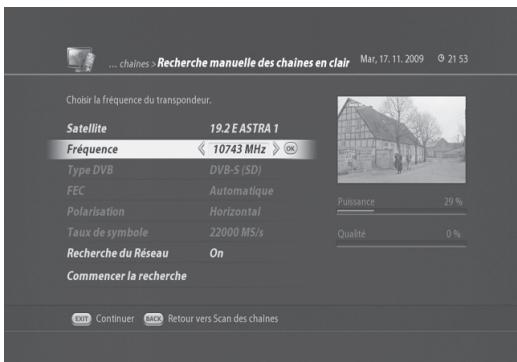Select the Type DVB row

pos(182,170)
